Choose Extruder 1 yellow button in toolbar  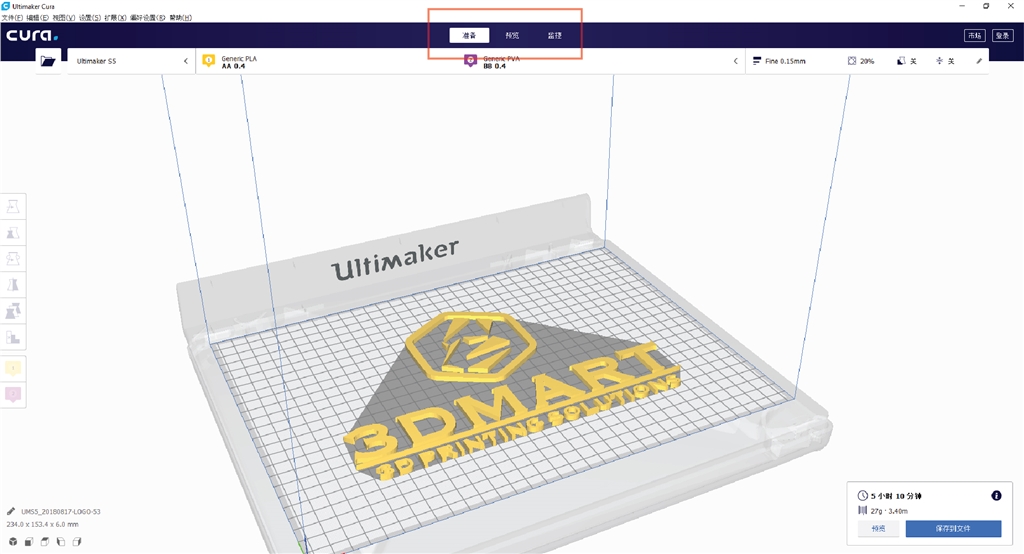pos(14,368)
